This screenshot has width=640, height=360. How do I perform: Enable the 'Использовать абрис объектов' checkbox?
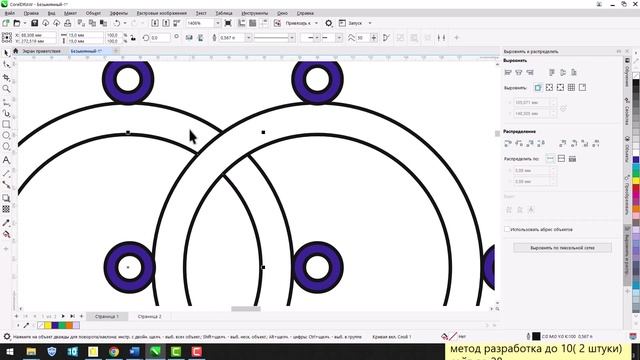point(507,229)
